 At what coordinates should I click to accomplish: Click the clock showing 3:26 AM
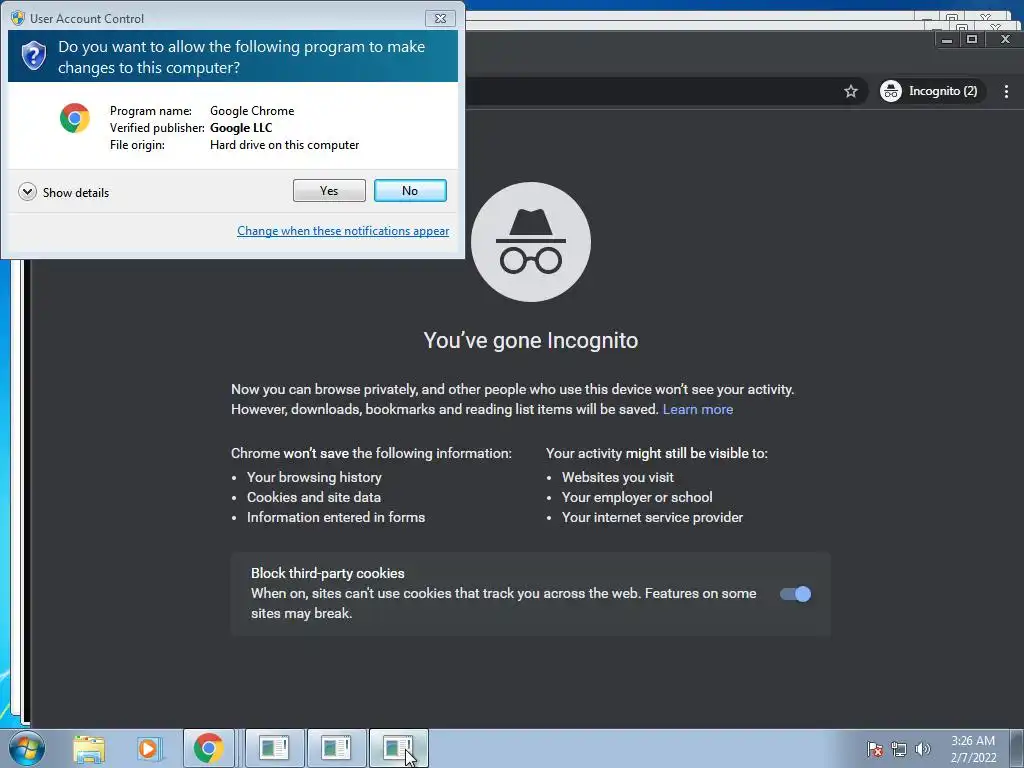click(973, 749)
